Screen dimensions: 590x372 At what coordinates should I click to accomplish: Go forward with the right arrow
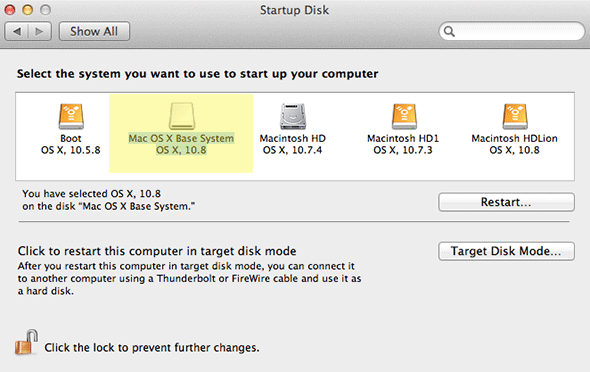pos(40,31)
